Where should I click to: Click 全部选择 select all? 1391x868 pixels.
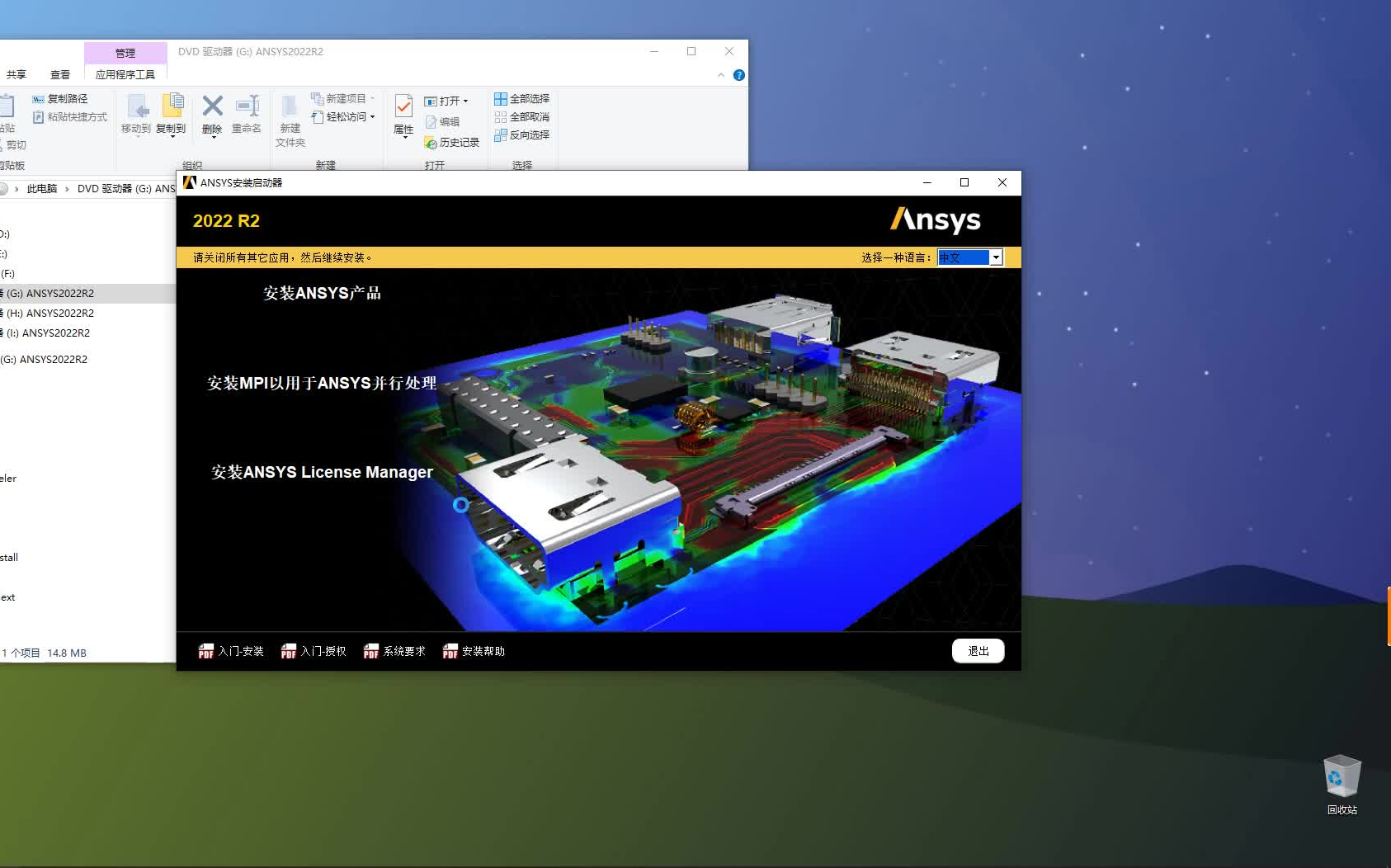click(521, 98)
